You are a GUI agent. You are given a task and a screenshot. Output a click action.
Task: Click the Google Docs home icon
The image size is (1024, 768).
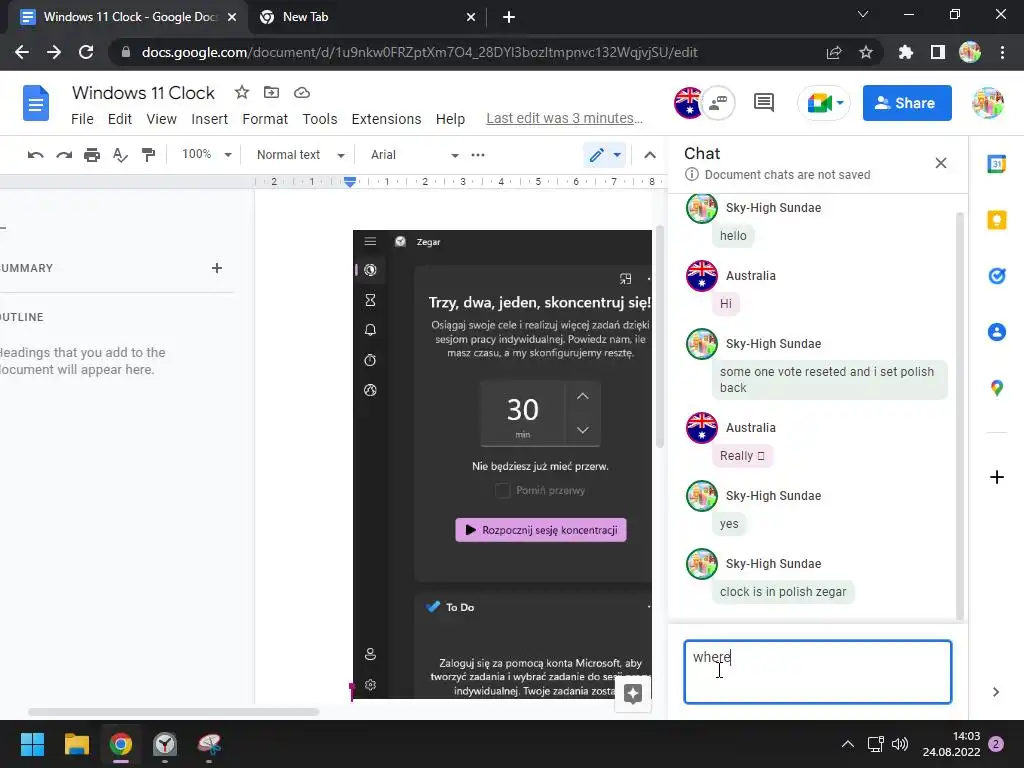[x=36, y=103]
